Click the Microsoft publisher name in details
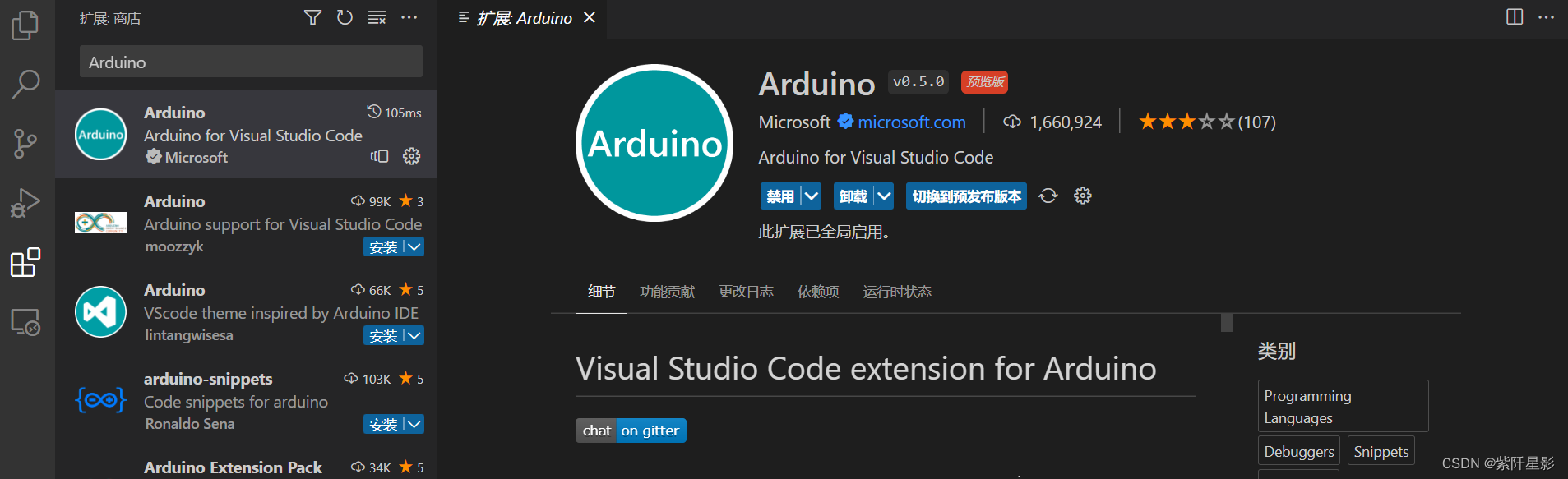The width and height of the screenshot is (1568, 479). [x=794, y=122]
